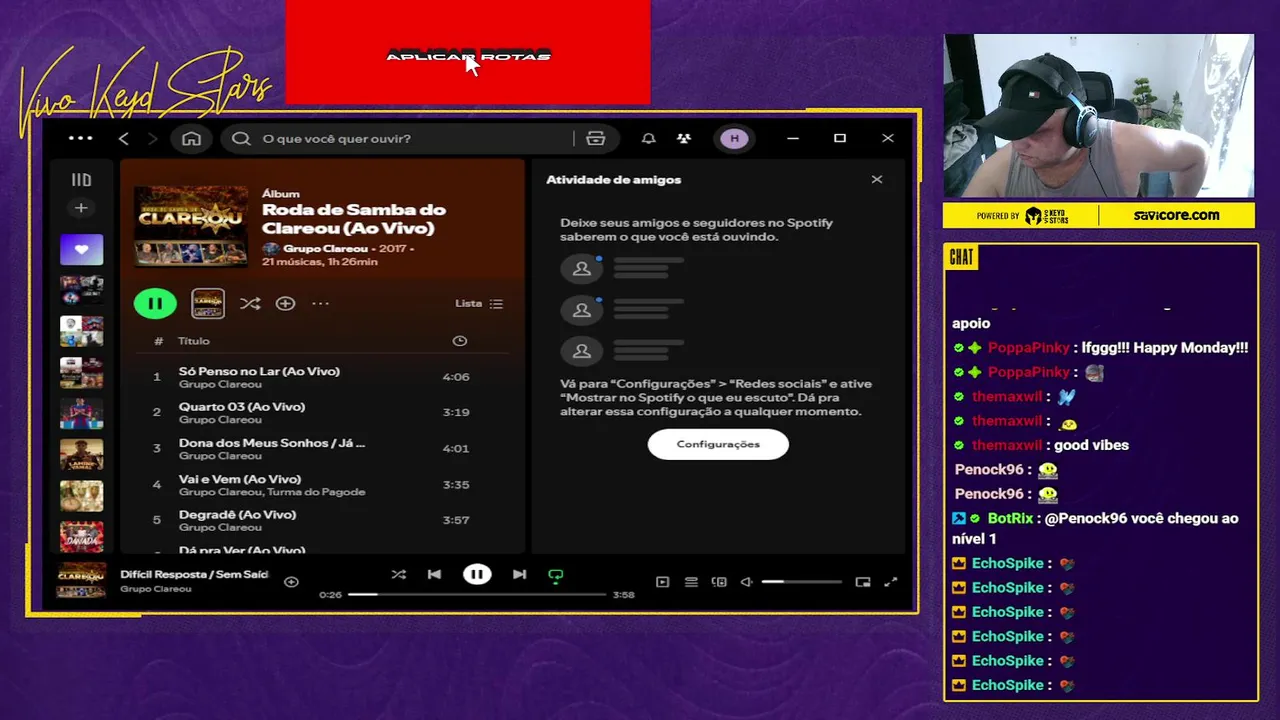The width and height of the screenshot is (1280, 720).
Task: Toggle album shuffle icon next to the cover preview
Action: tap(250, 303)
